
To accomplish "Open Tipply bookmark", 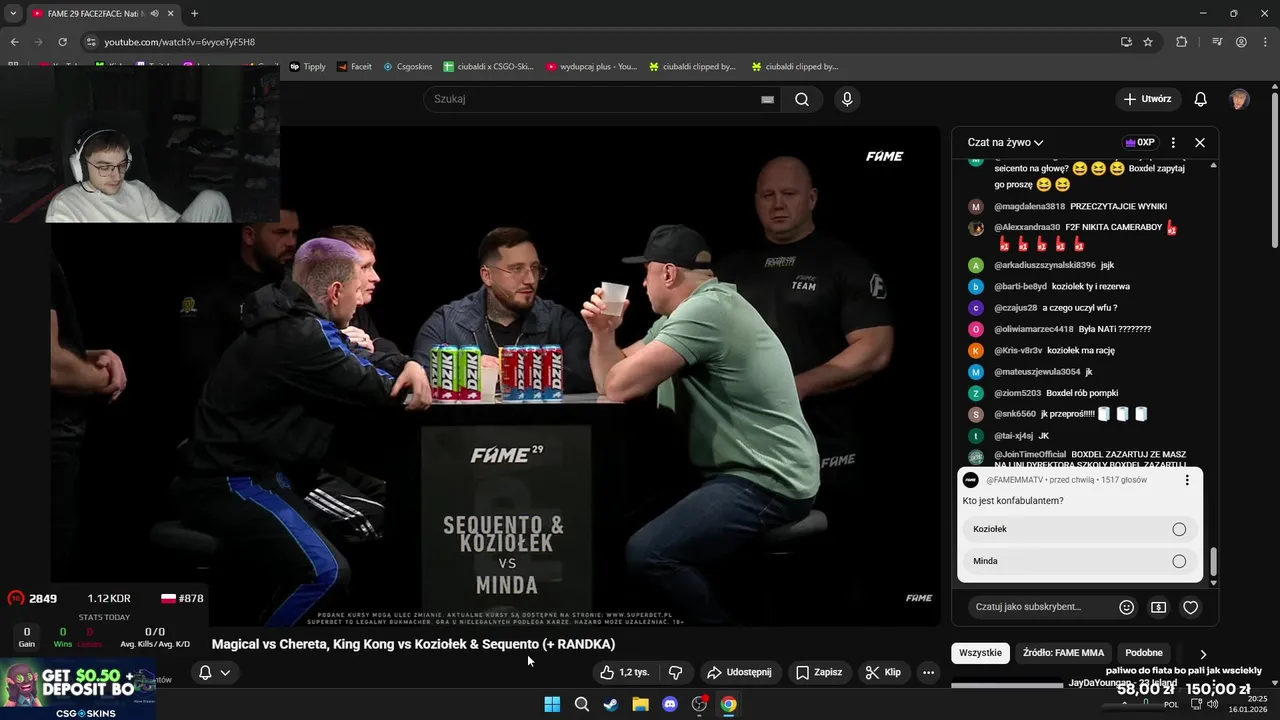I will (308, 67).
